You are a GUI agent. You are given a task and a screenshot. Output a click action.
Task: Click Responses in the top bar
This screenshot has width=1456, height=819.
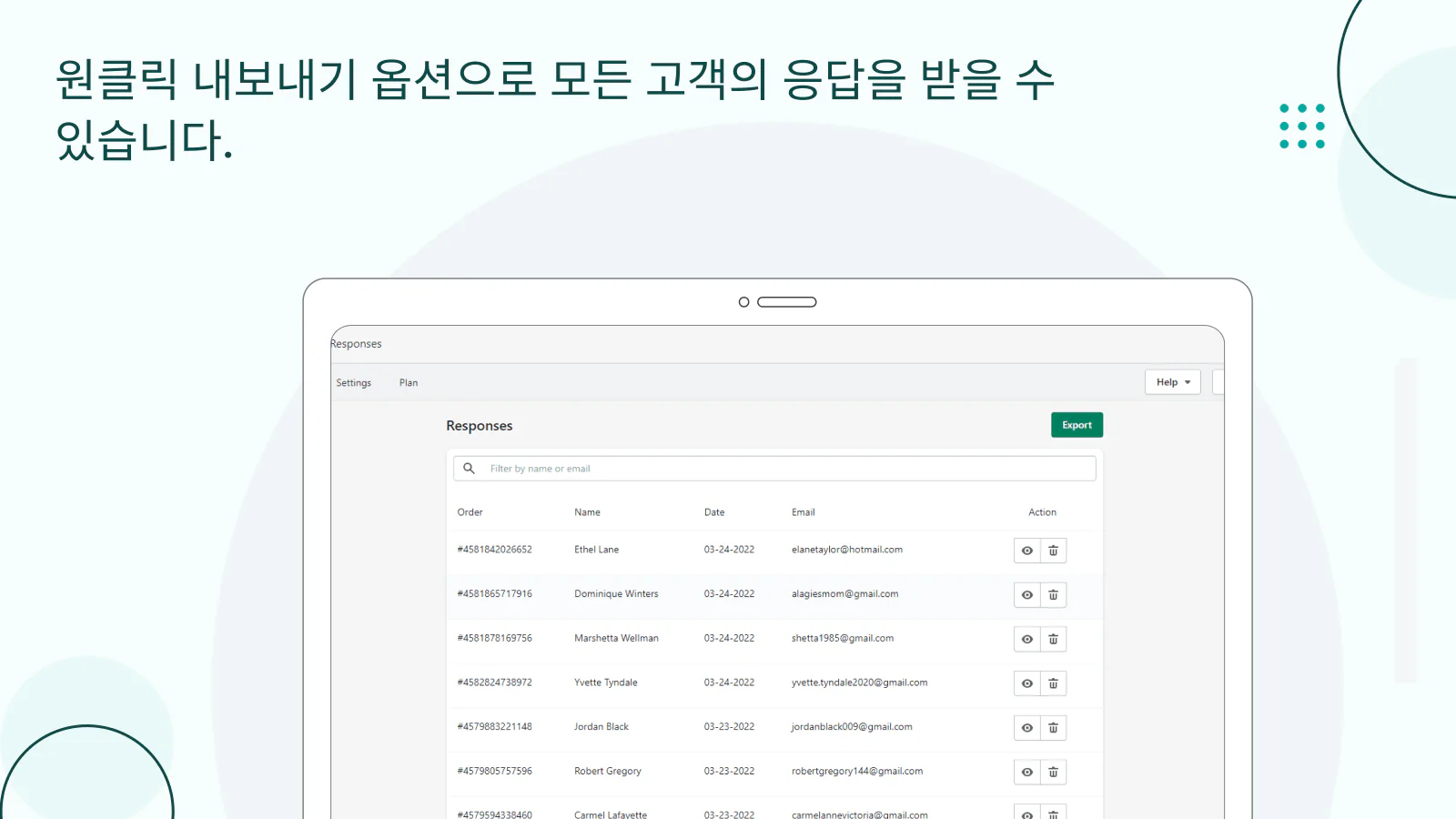pyautogui.click(x=356, y=344)
